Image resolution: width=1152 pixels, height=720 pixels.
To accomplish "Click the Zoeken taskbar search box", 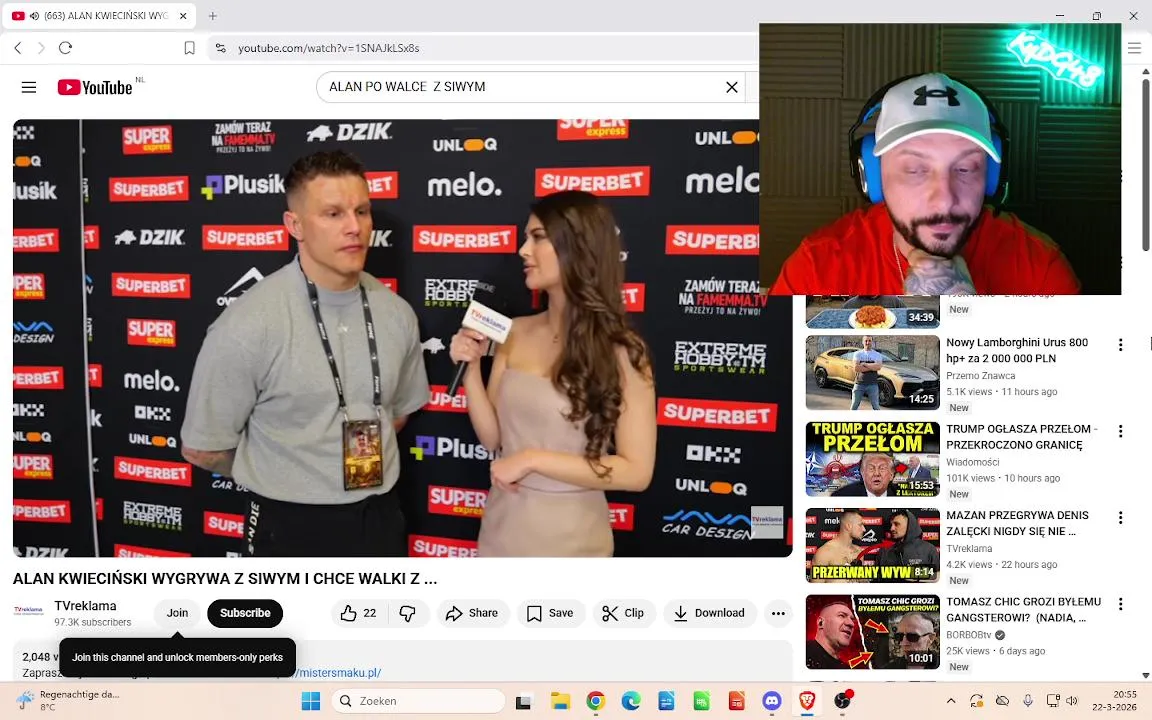I will (x=419, y=701).
